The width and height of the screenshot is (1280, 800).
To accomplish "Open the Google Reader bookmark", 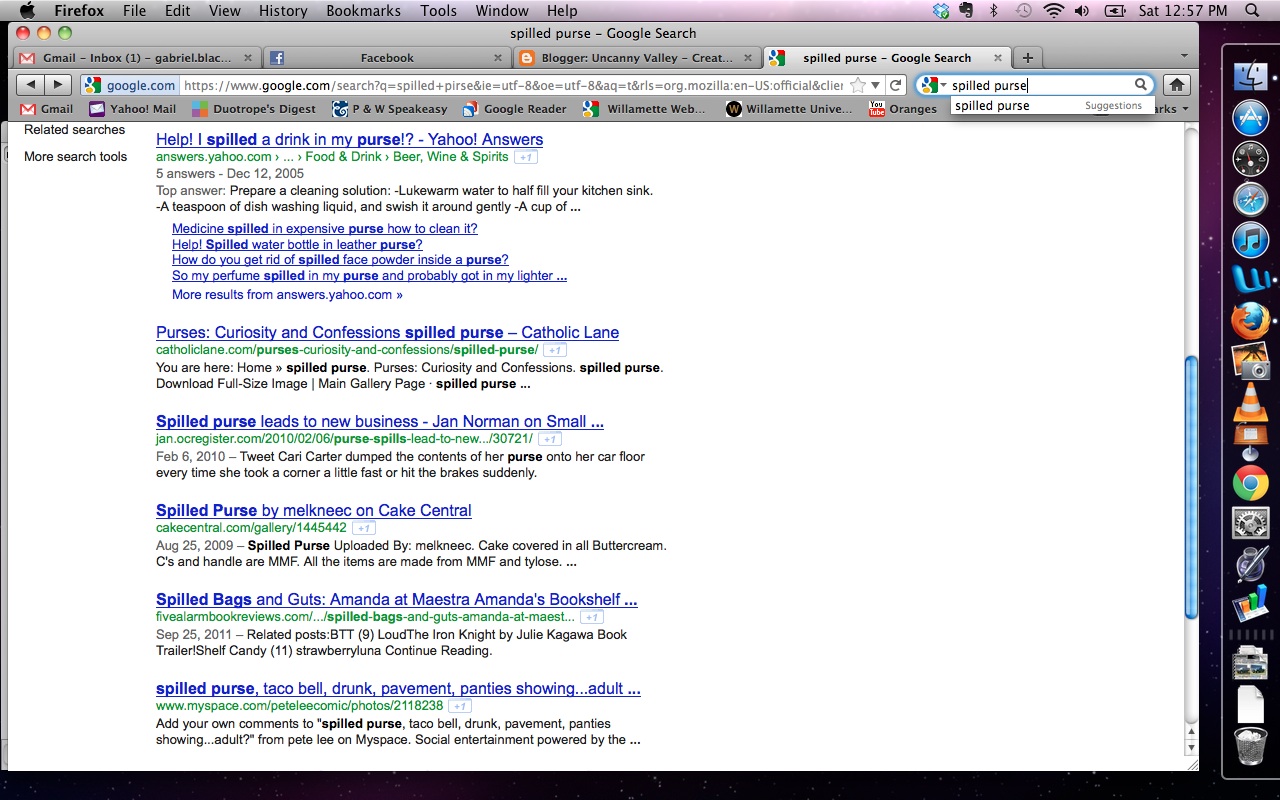I will pyautogui.click(x=514, y=109).
